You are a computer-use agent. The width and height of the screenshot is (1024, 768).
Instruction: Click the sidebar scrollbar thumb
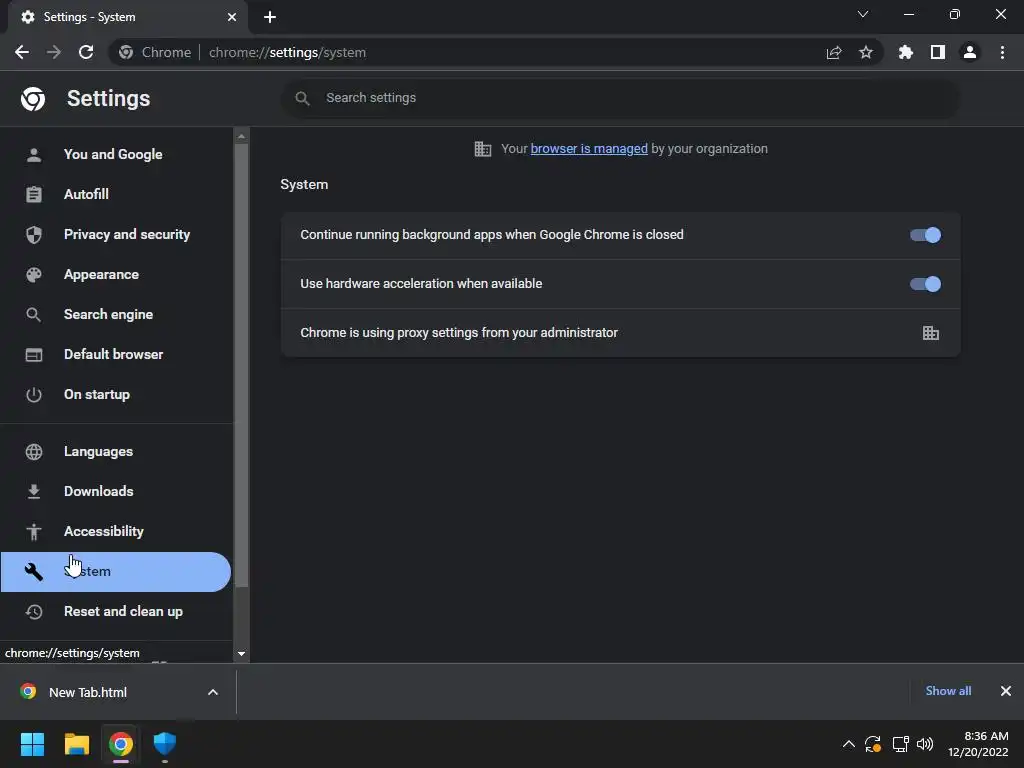[241, 366]
